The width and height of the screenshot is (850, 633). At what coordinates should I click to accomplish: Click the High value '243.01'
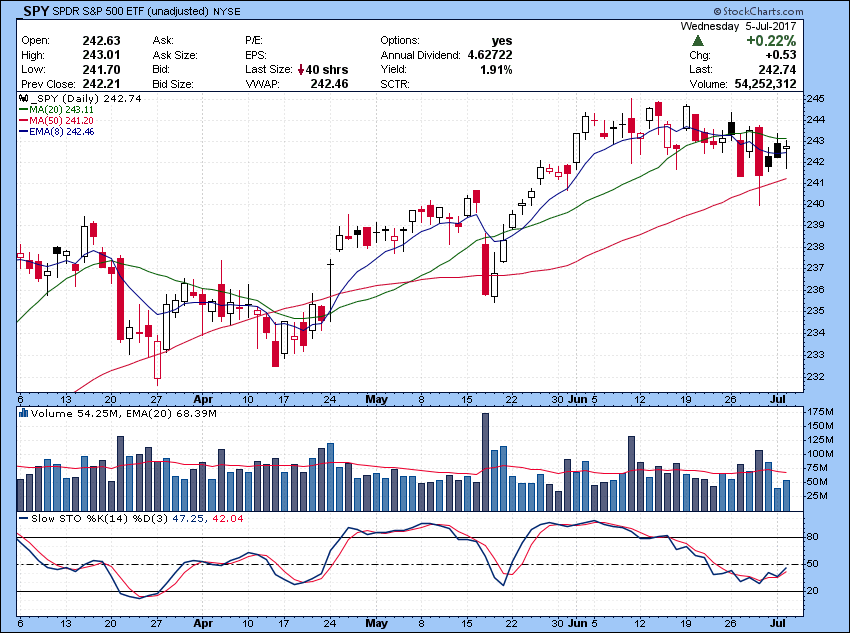[x=101, y=55]
